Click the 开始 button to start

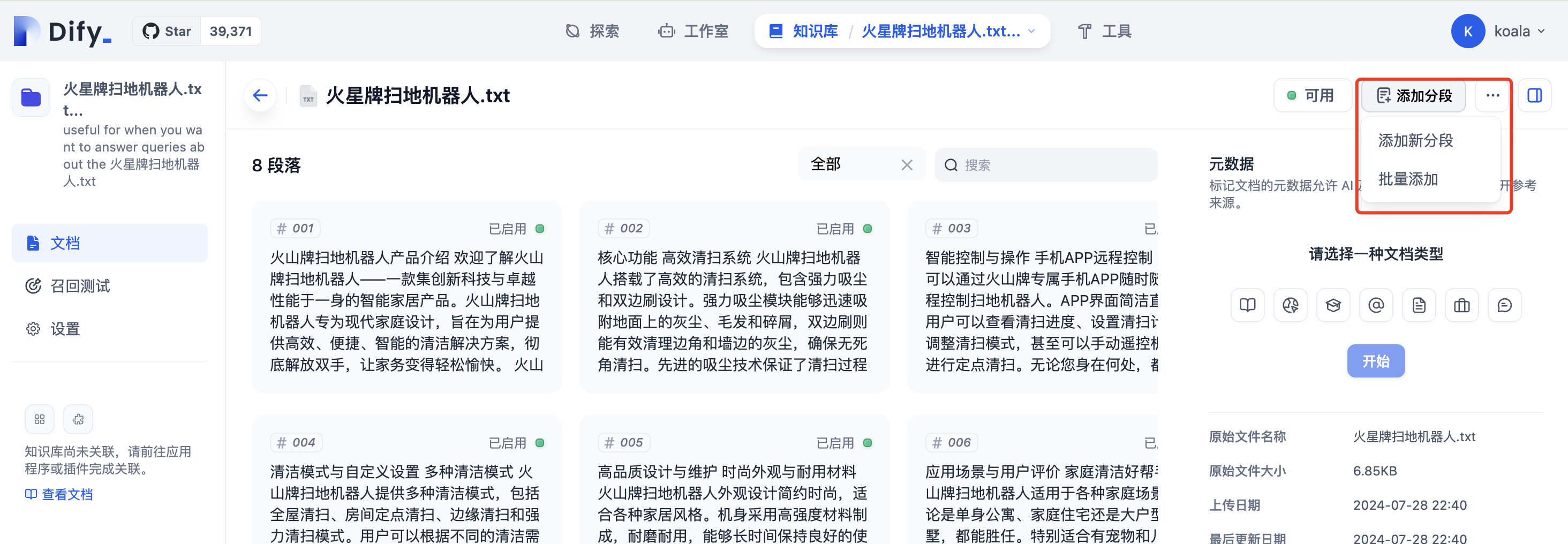pyautogui.click(x=1376, y=360)
